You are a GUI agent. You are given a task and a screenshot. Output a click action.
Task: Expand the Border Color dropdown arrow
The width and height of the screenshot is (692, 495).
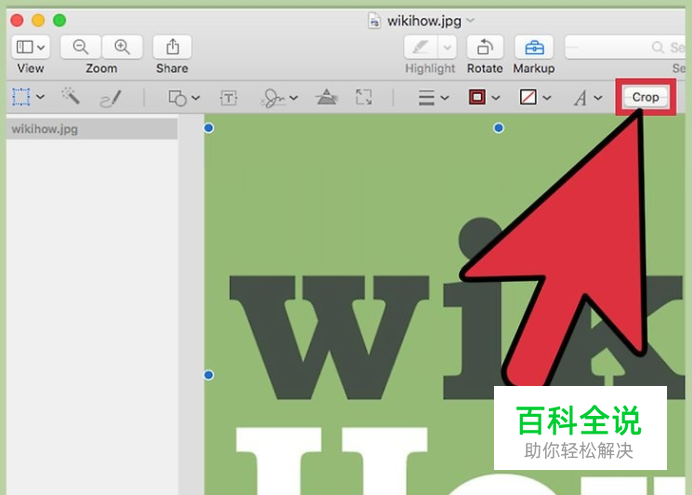pos(496,98)
